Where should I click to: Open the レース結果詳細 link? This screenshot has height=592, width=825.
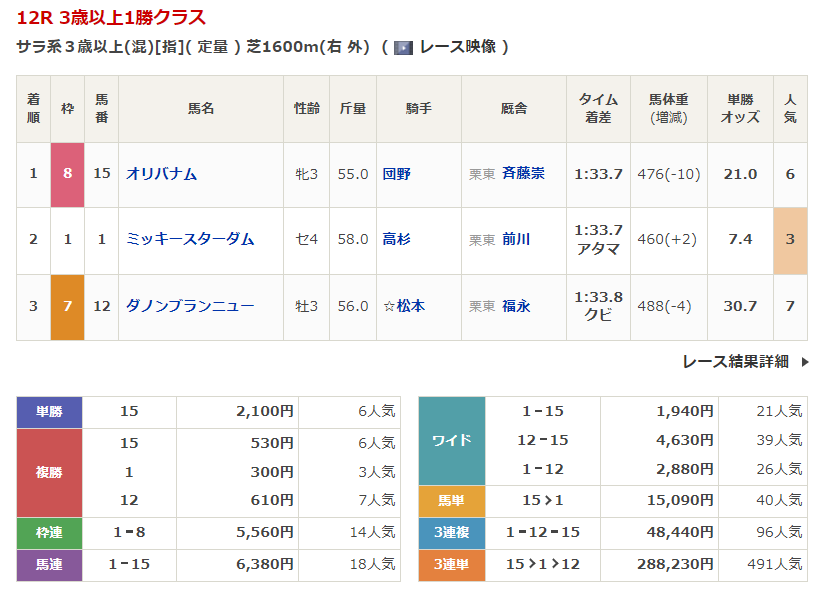(x=735, y=362)
